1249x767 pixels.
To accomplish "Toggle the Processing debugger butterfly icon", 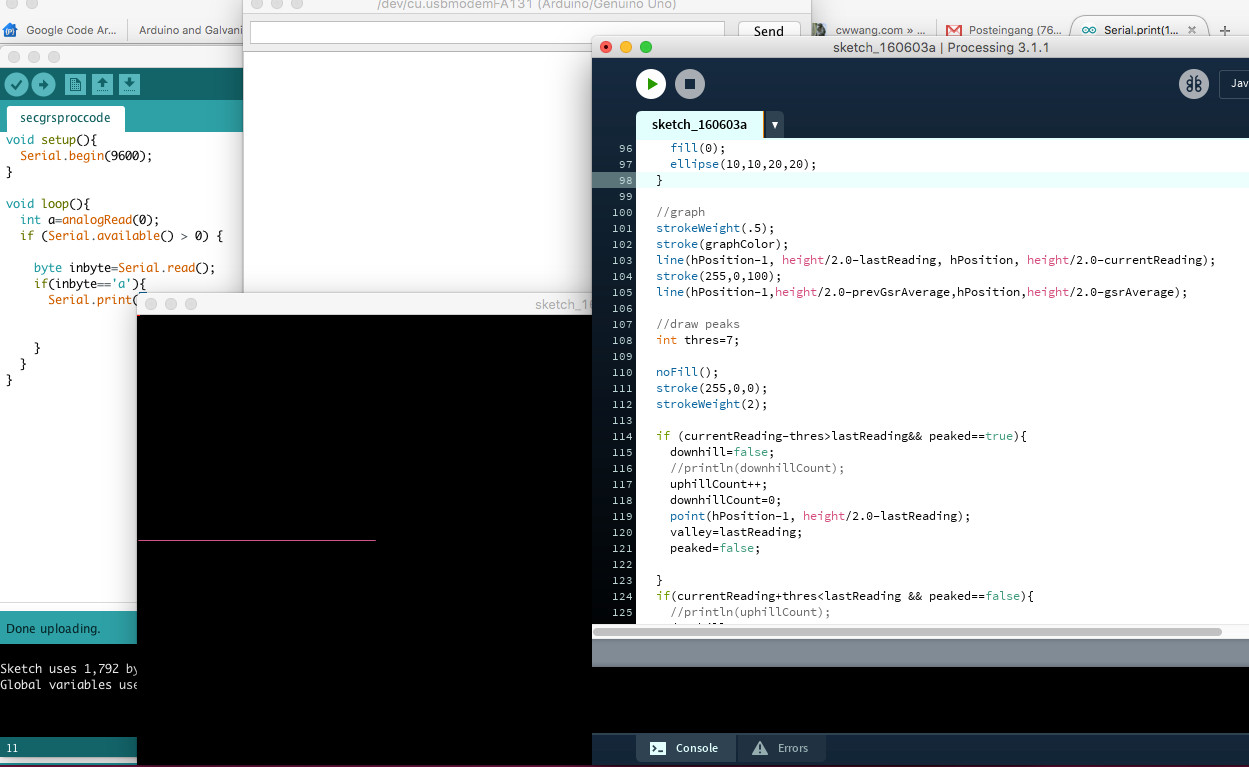I will coord(1194,84).
